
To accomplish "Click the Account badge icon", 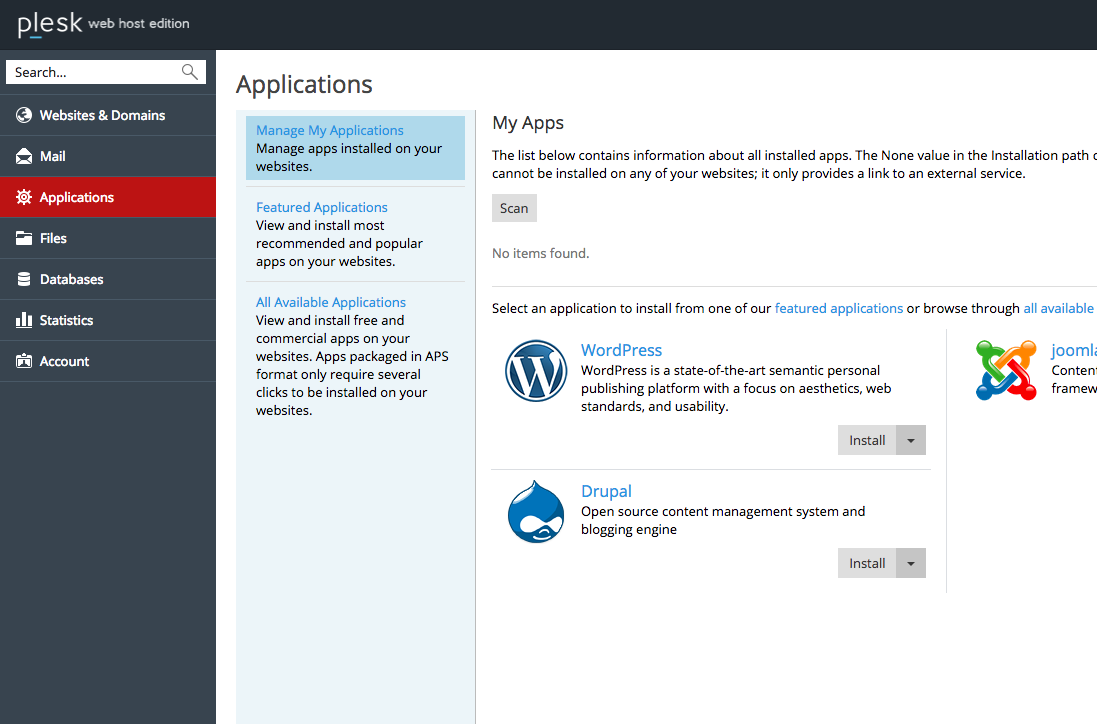I will (24, 361).
